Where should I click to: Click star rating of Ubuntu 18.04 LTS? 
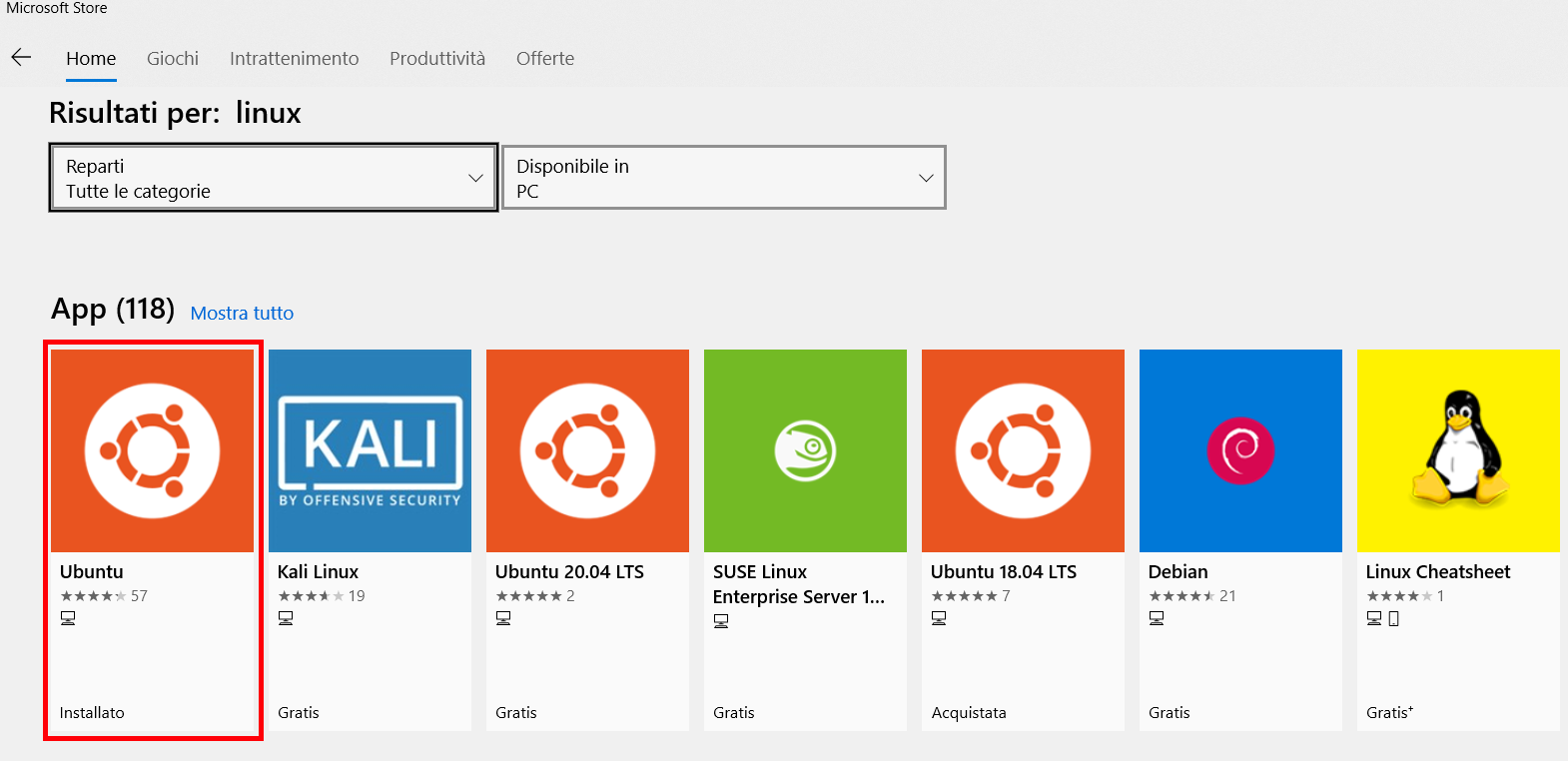[964, 596]
